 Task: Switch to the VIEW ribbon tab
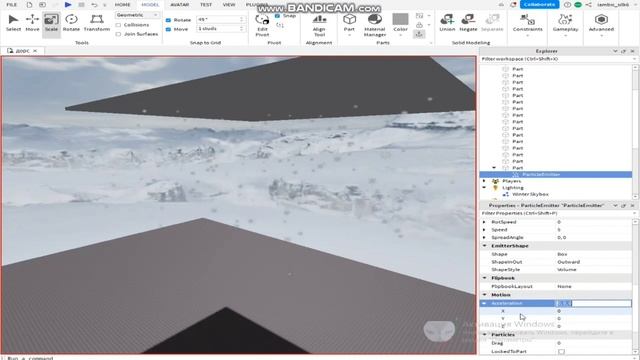tap(229, 4)
